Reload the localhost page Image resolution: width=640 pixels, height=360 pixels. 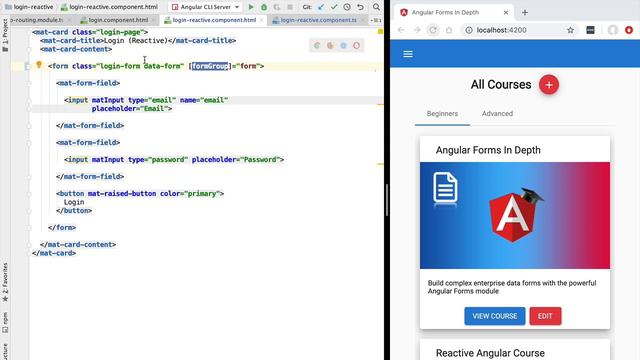433,30
